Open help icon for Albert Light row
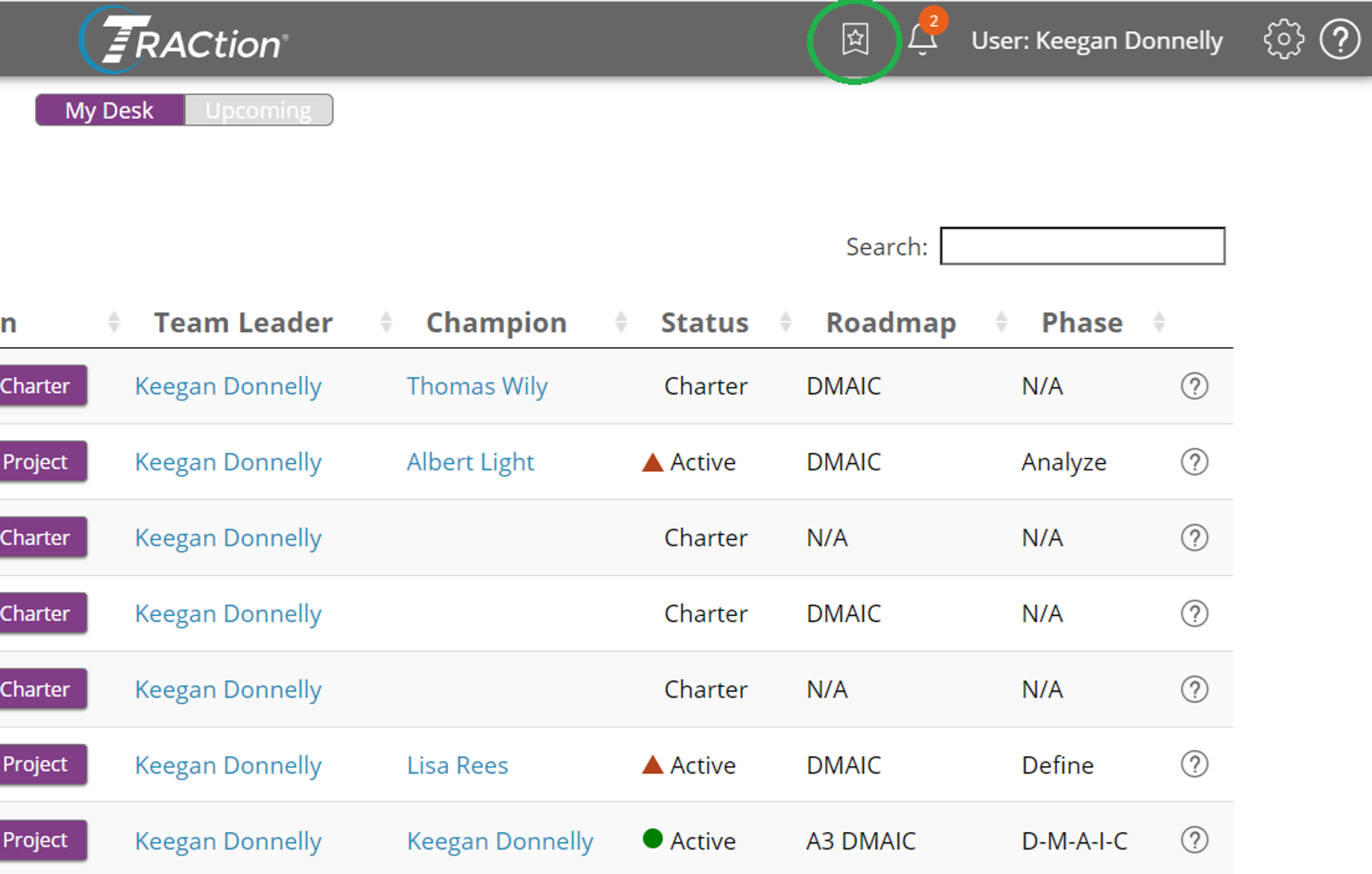Screen dimensions: 1372x874 1194,462
